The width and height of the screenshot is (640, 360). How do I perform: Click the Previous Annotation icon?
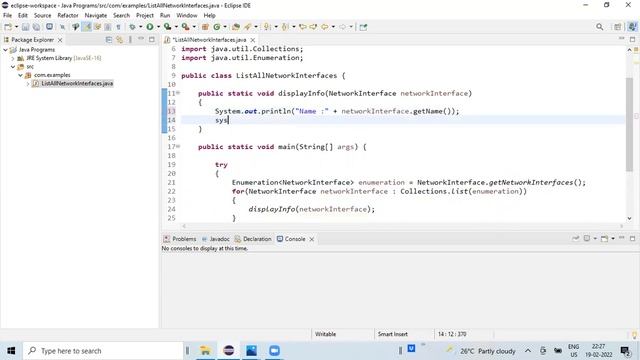[x=285, y=27]
